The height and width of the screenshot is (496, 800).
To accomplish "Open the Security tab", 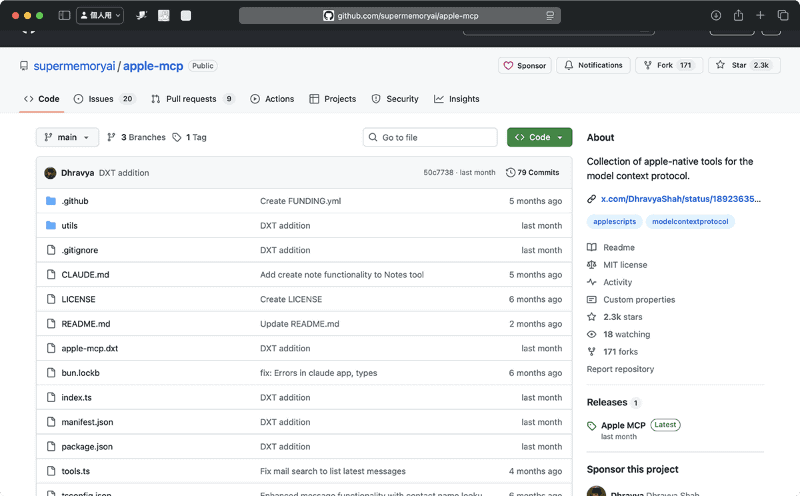I will pyautogui.click(x=395, y=99).
